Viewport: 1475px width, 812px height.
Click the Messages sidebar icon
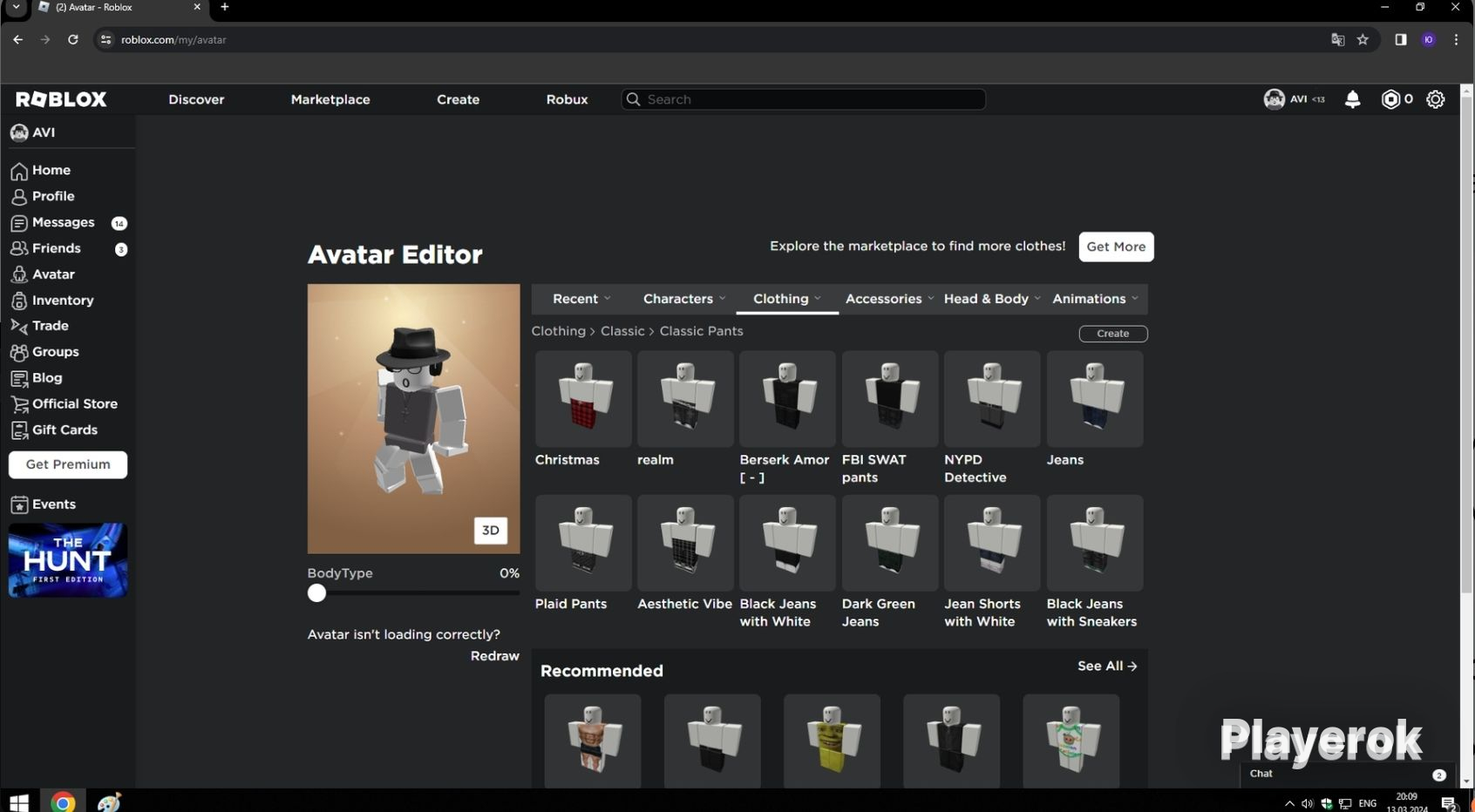pos(19,223)
